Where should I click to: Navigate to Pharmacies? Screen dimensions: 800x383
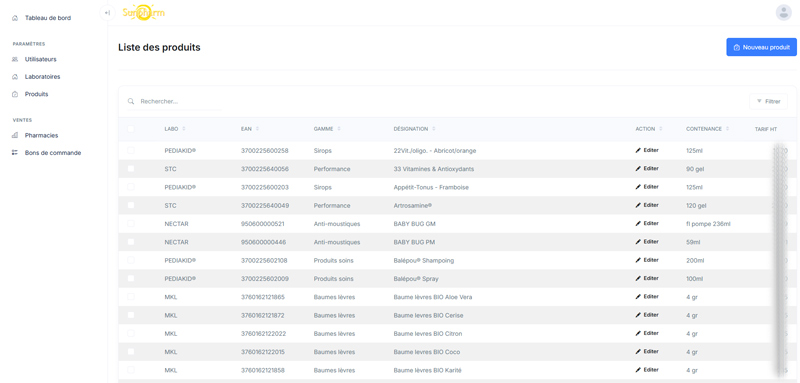pos(41,135)
